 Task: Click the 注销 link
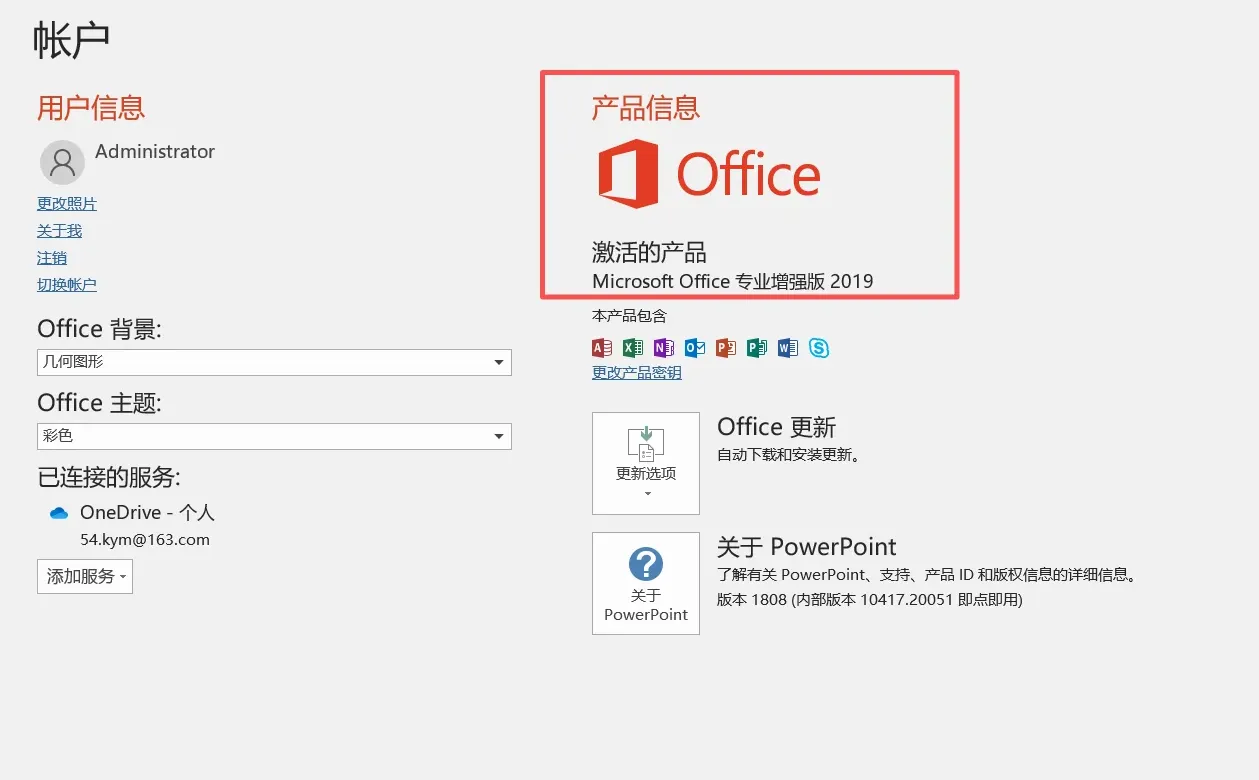click(x=51, y=257)
